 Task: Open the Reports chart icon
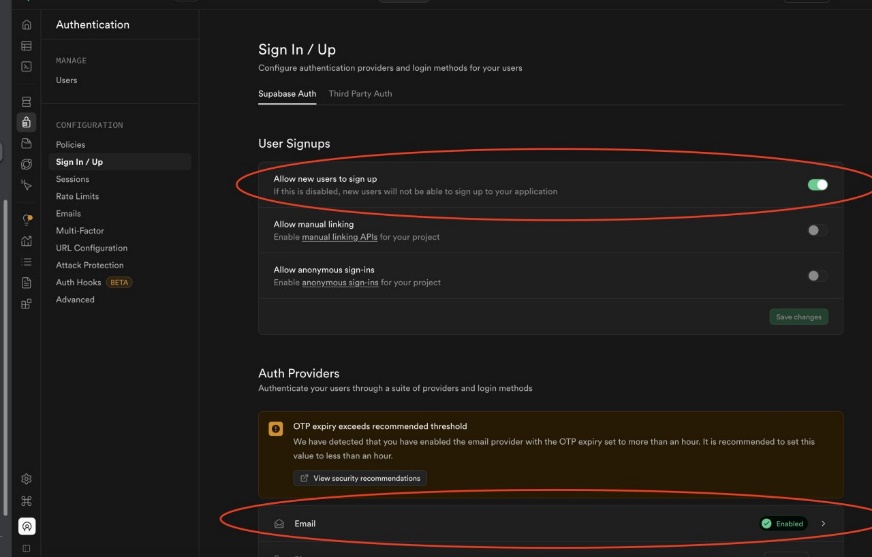[x=26, y=240]
